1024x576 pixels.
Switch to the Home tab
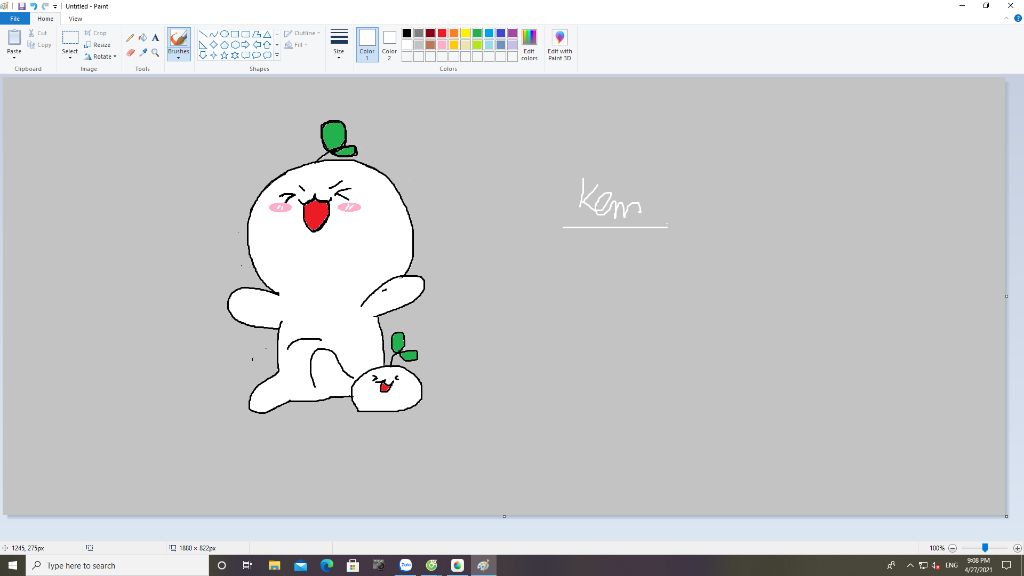click(x=45, y=18)
